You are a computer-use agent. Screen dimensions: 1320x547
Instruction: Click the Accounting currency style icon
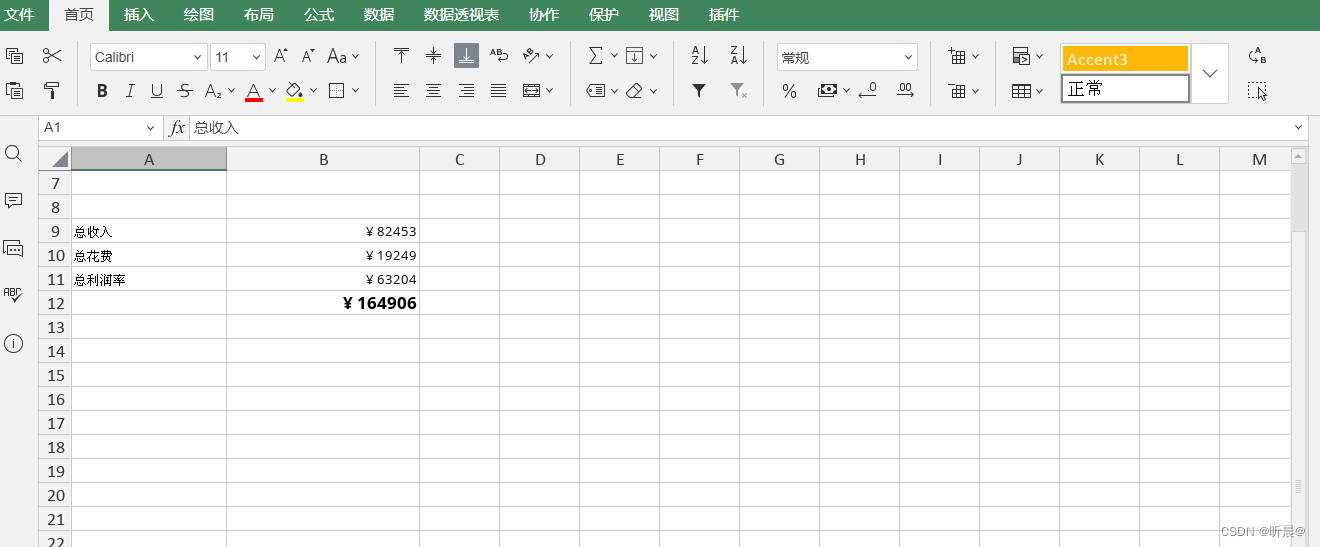(827, 91)
